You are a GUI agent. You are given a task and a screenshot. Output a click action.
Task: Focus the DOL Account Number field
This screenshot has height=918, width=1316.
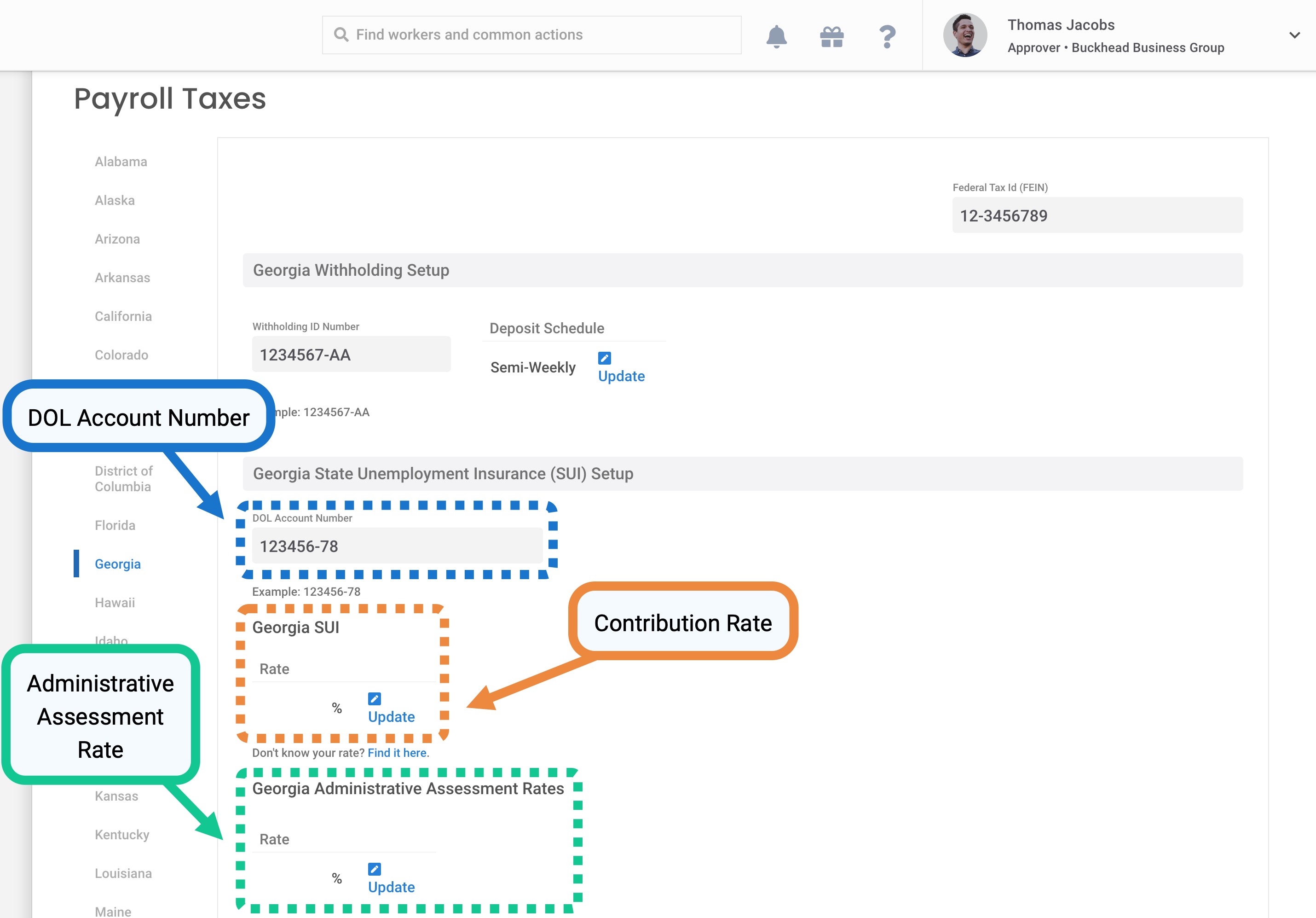click(397, 546)
